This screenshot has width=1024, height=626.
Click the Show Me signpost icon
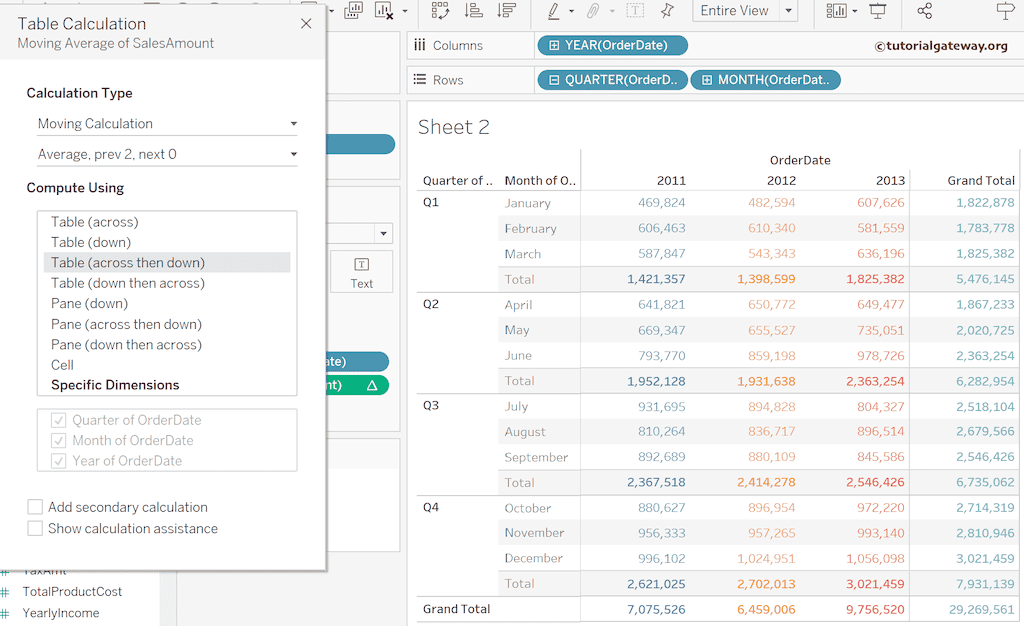[x=1005, y=10]
